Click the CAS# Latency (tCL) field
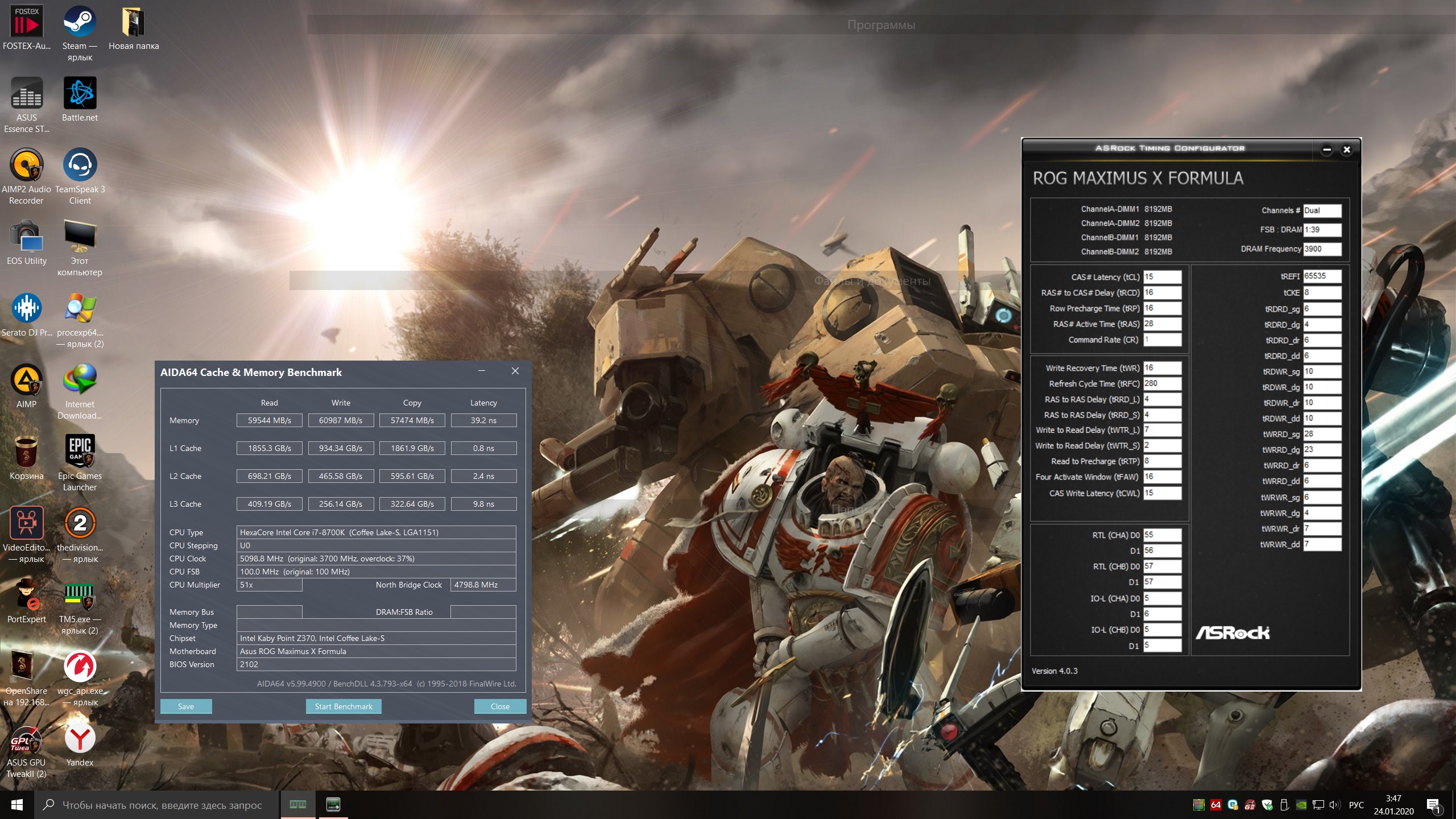The width and height of the screenshot is (1456, 819). [x=1162, y=277]
